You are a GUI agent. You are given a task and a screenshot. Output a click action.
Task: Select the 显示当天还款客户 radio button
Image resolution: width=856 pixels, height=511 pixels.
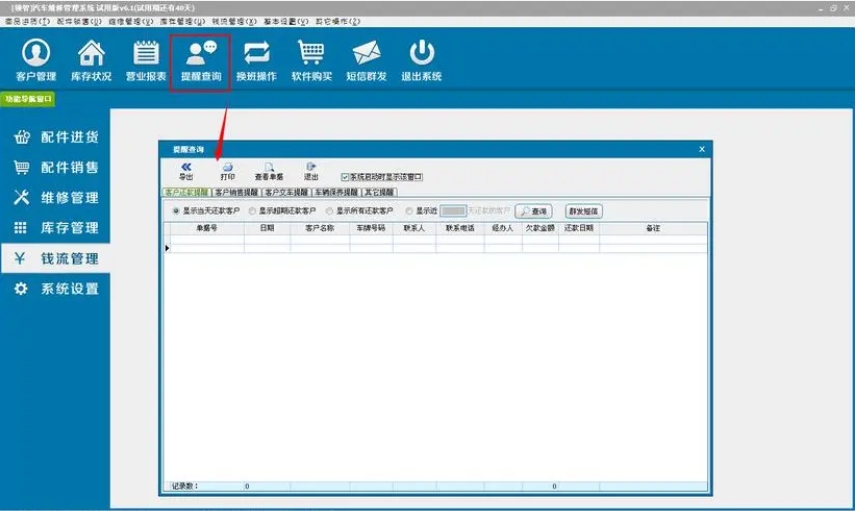point(176,211)
